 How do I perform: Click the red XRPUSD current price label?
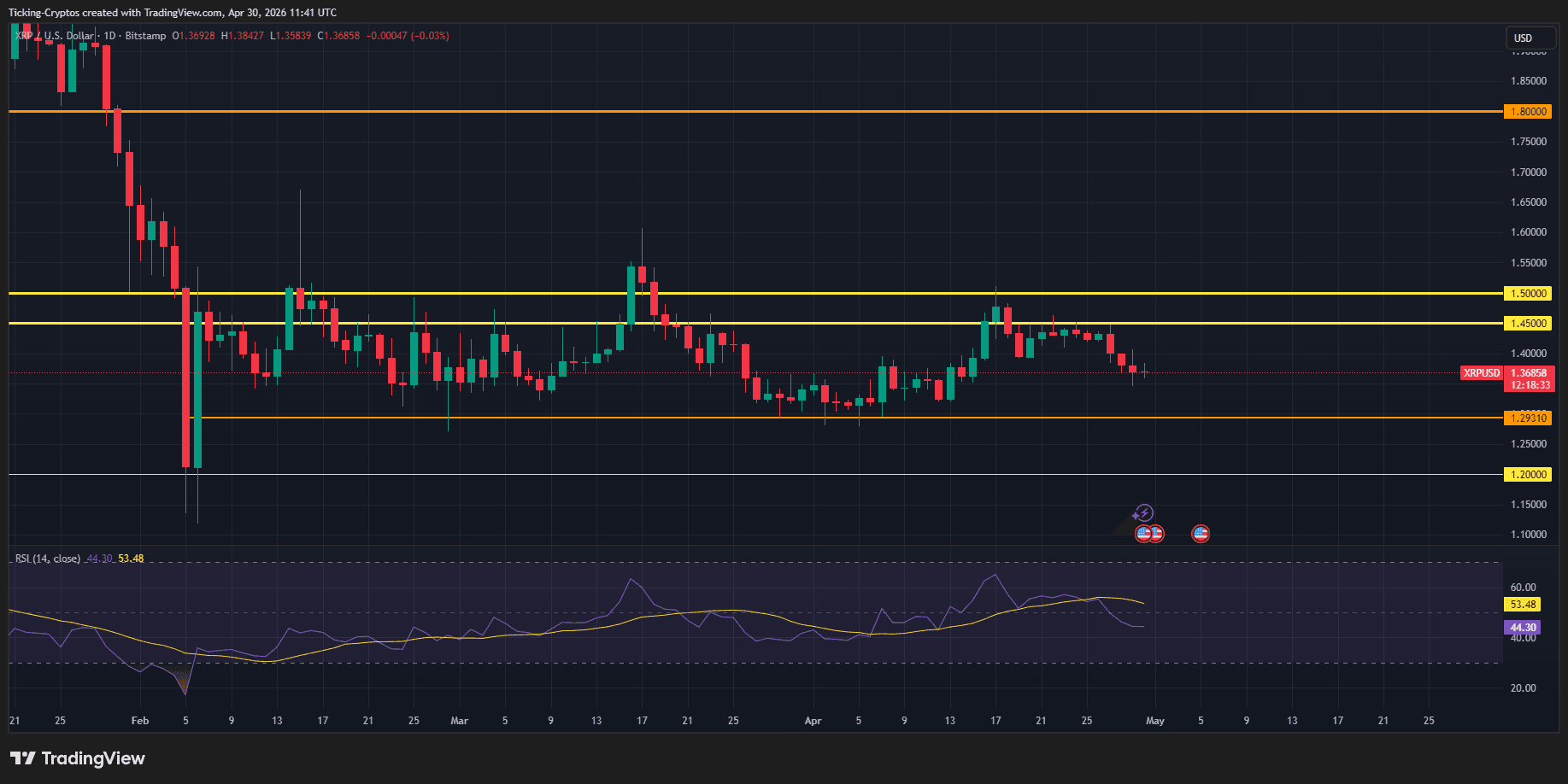[x=1482, y=373]
